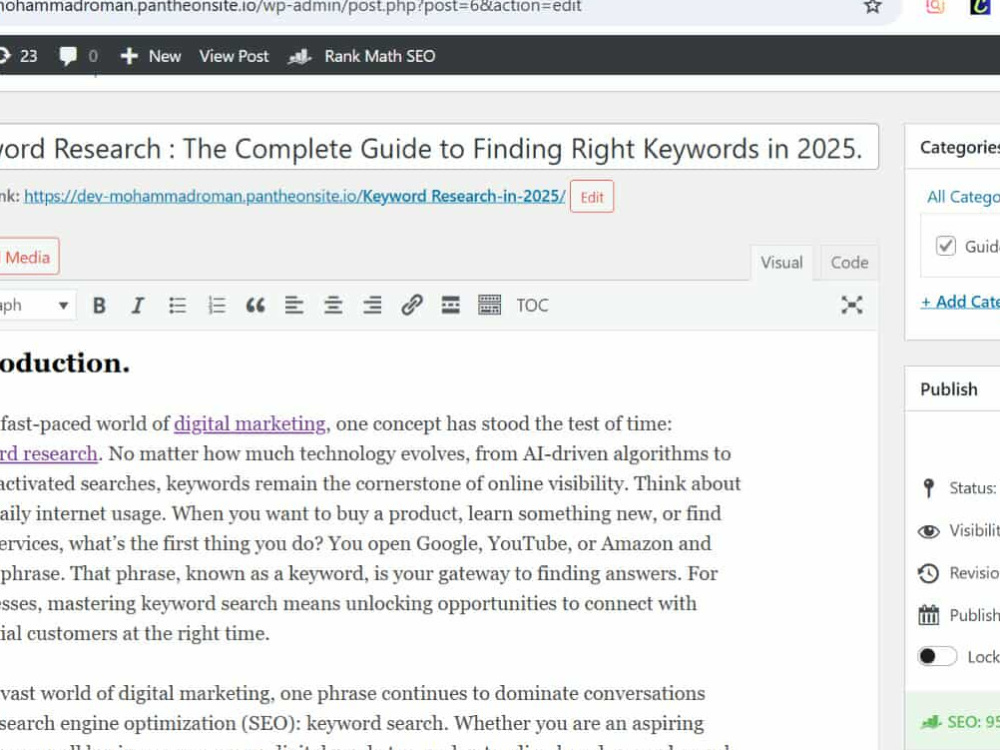Click the Add Media button
The width and height of the screenshot is (1000, 750).
[x=28, y=257]
